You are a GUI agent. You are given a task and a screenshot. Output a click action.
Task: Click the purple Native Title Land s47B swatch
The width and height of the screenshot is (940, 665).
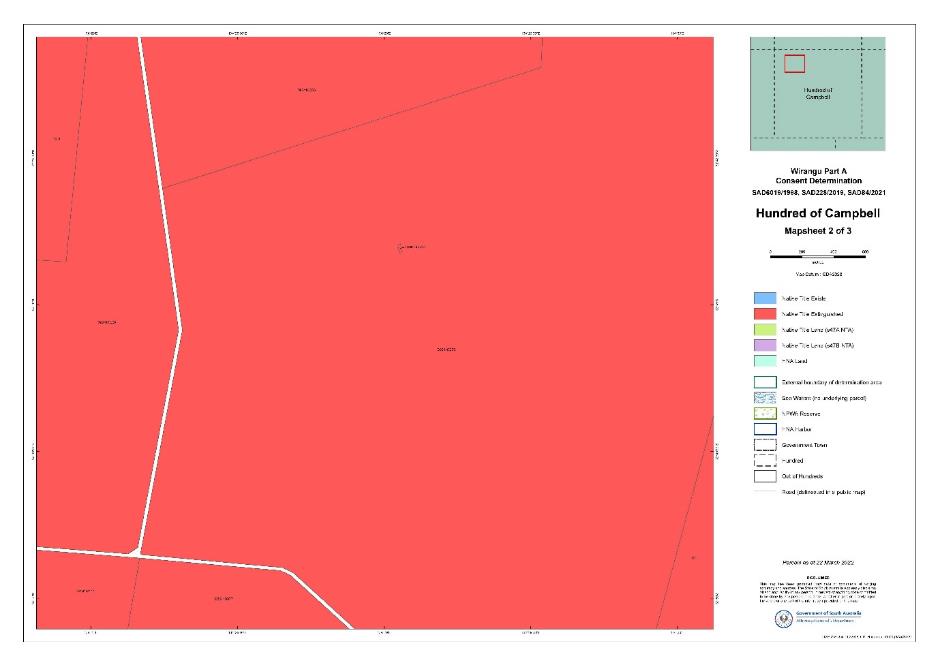pos(765,345)
